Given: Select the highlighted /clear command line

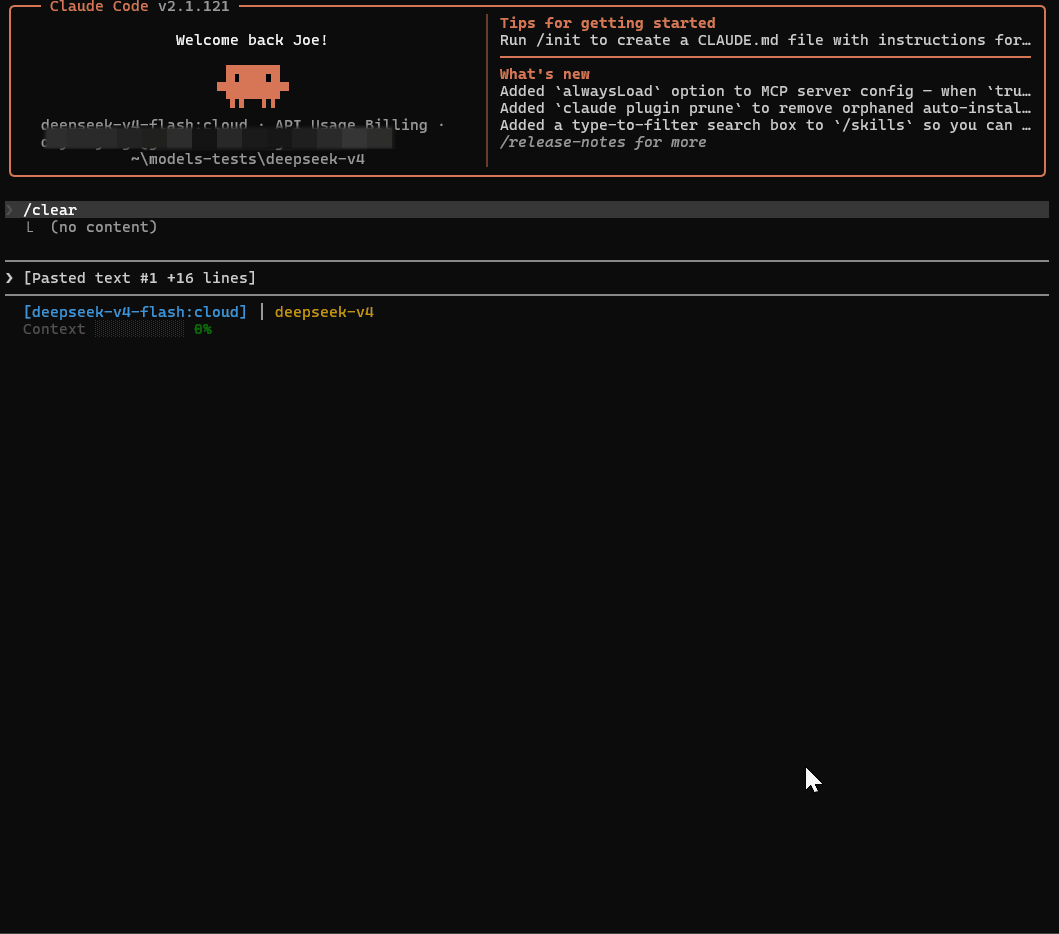Looking at the screenshot, I should coord(50,210).
